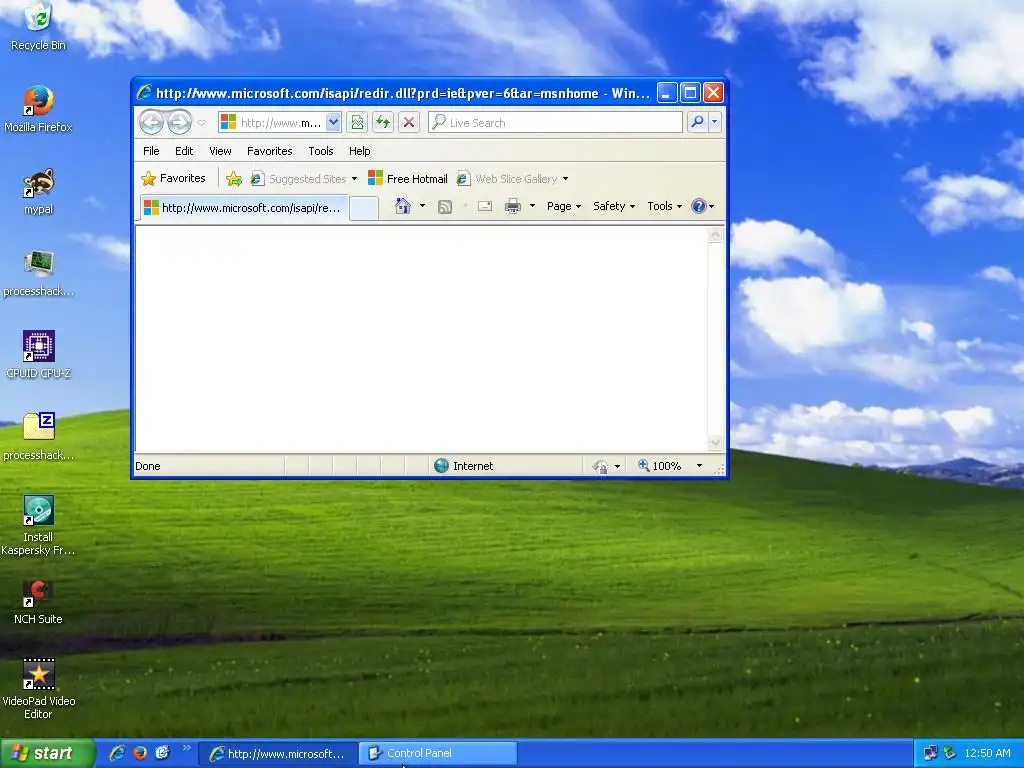Click the Back navigation arrow in Internet Explorer
The height and width of the screenshot is (768, 1024).
tap(152, 122)
